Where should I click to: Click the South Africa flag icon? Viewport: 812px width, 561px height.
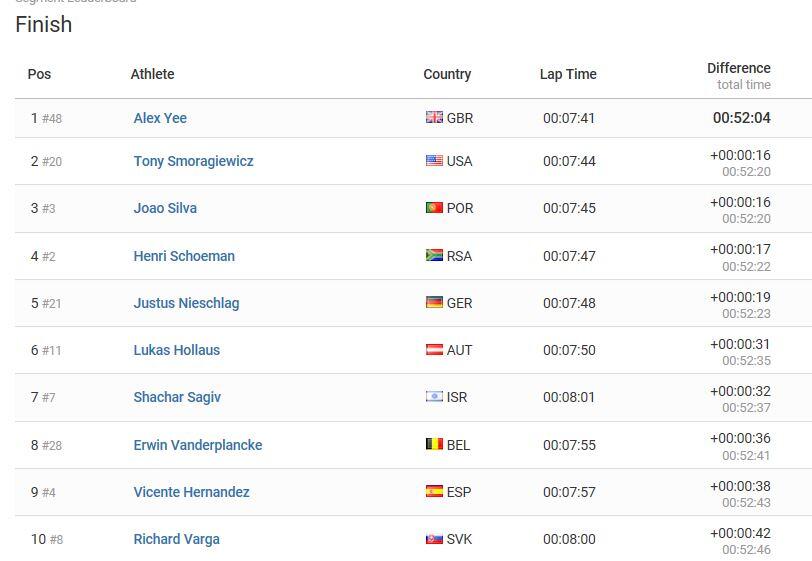pos(434,255)
